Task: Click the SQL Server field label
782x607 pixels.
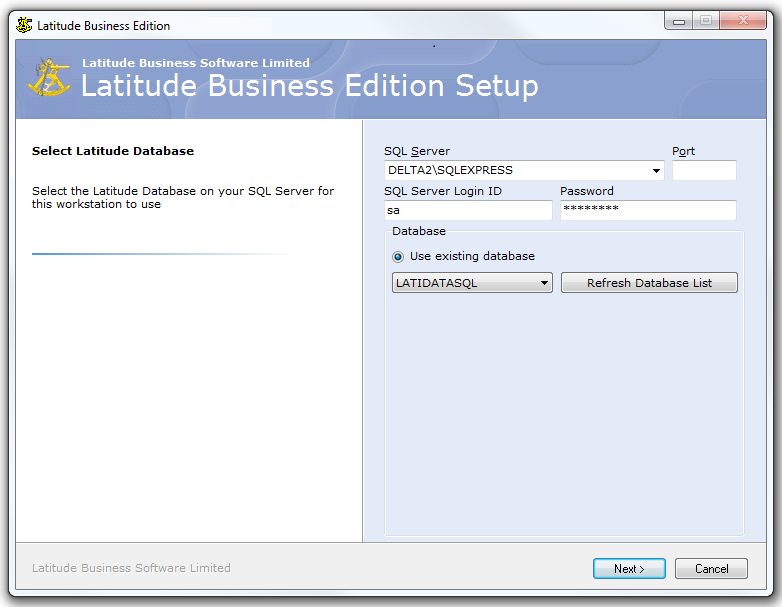Action: 417,152
